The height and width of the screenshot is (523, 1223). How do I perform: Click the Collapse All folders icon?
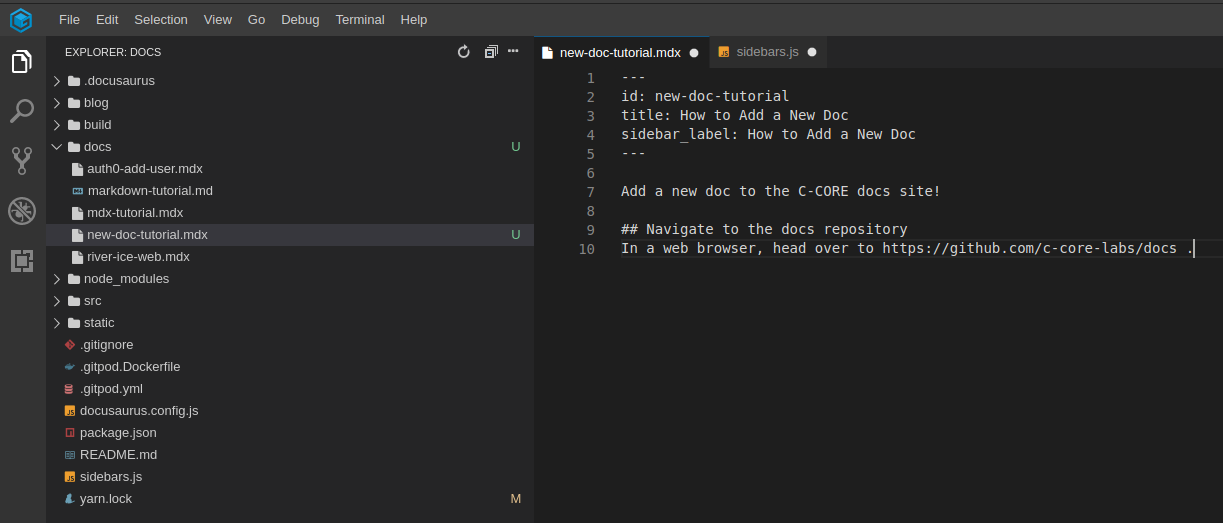(490, 52)
